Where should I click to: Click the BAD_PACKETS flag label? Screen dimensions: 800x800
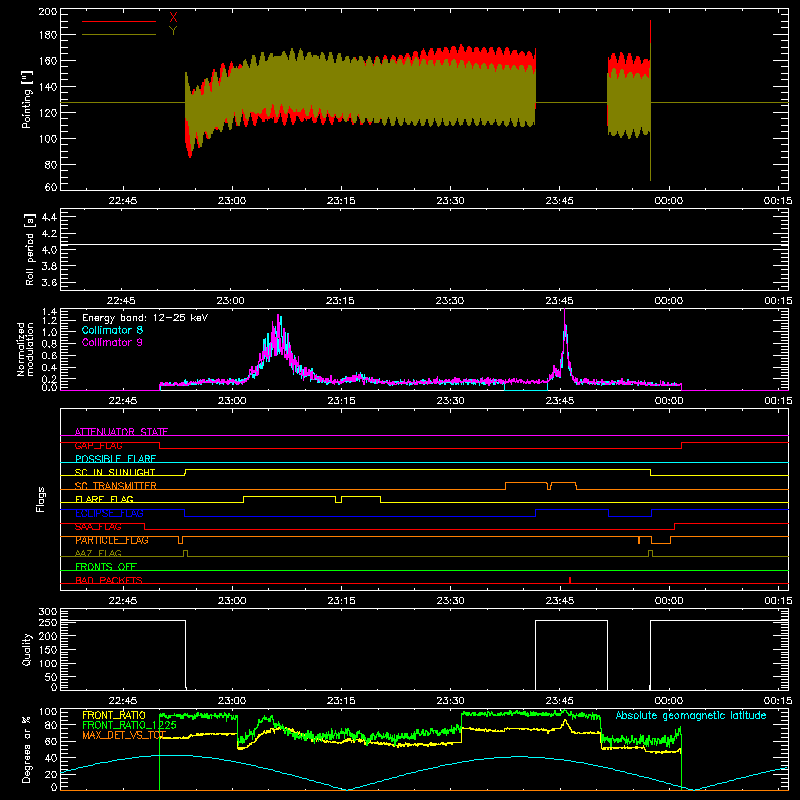(109, 580)
